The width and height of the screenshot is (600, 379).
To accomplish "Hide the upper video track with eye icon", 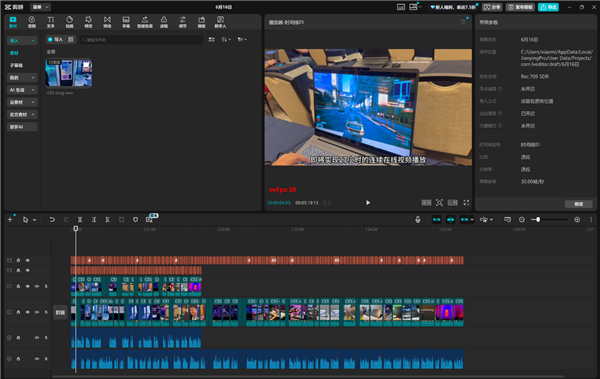I will [x=28, y=286].
